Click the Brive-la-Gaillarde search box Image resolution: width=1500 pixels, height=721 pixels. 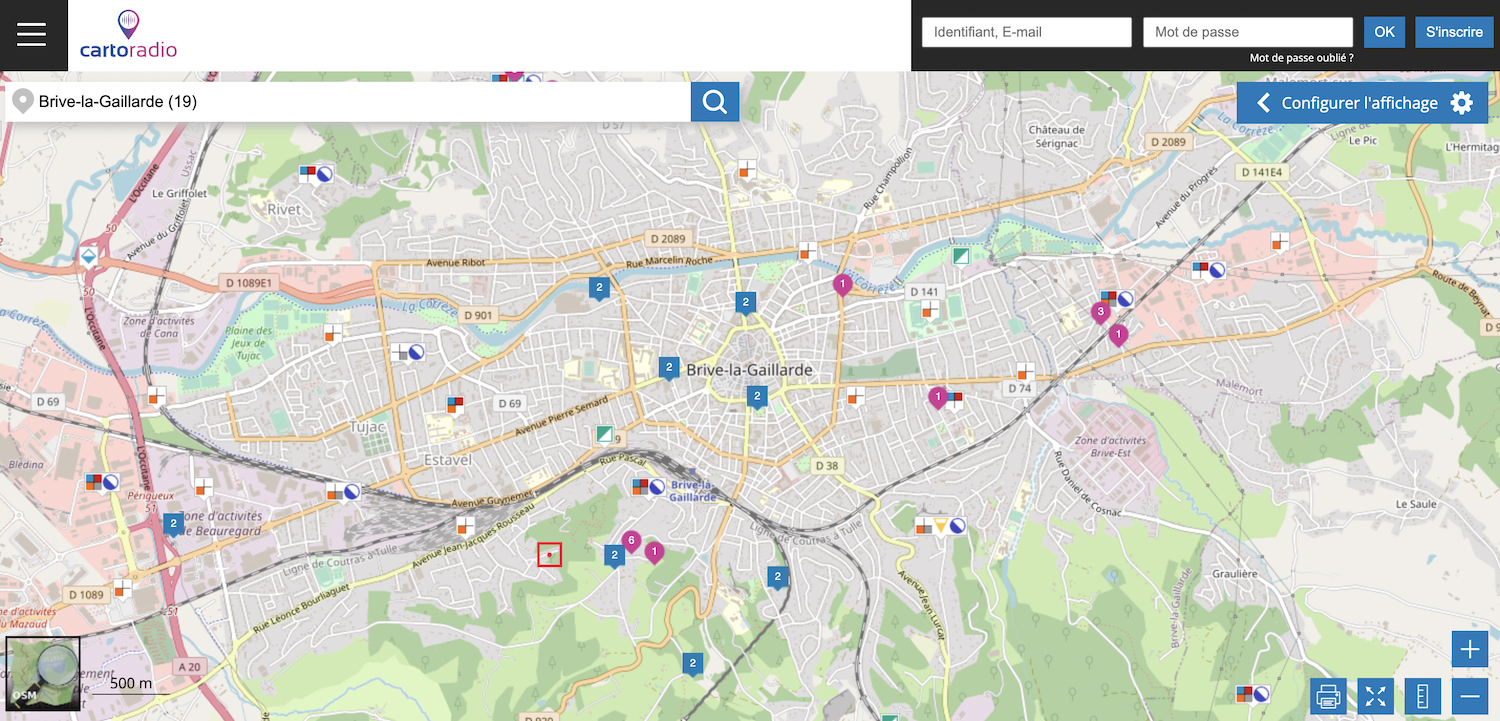tap(350, 102)
